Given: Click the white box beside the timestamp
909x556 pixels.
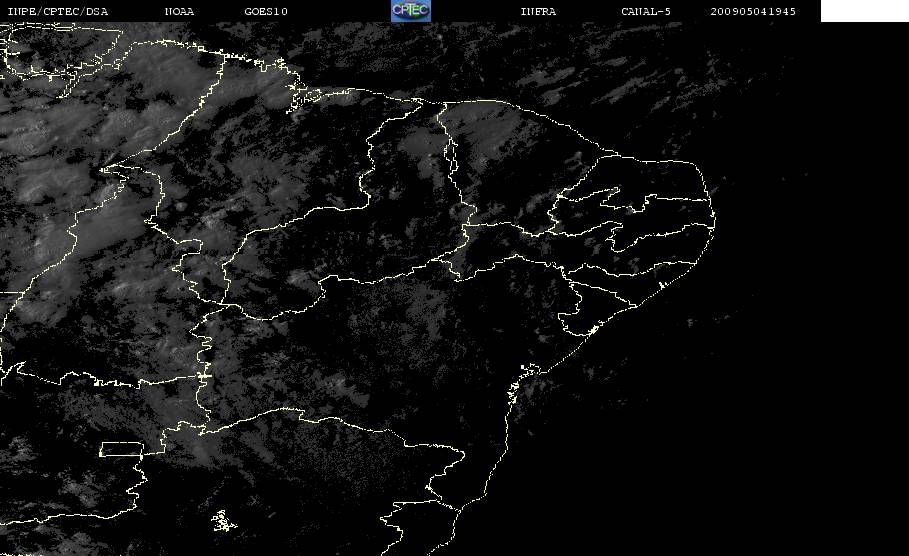Looking at the screenshot, I should point(864,11).
